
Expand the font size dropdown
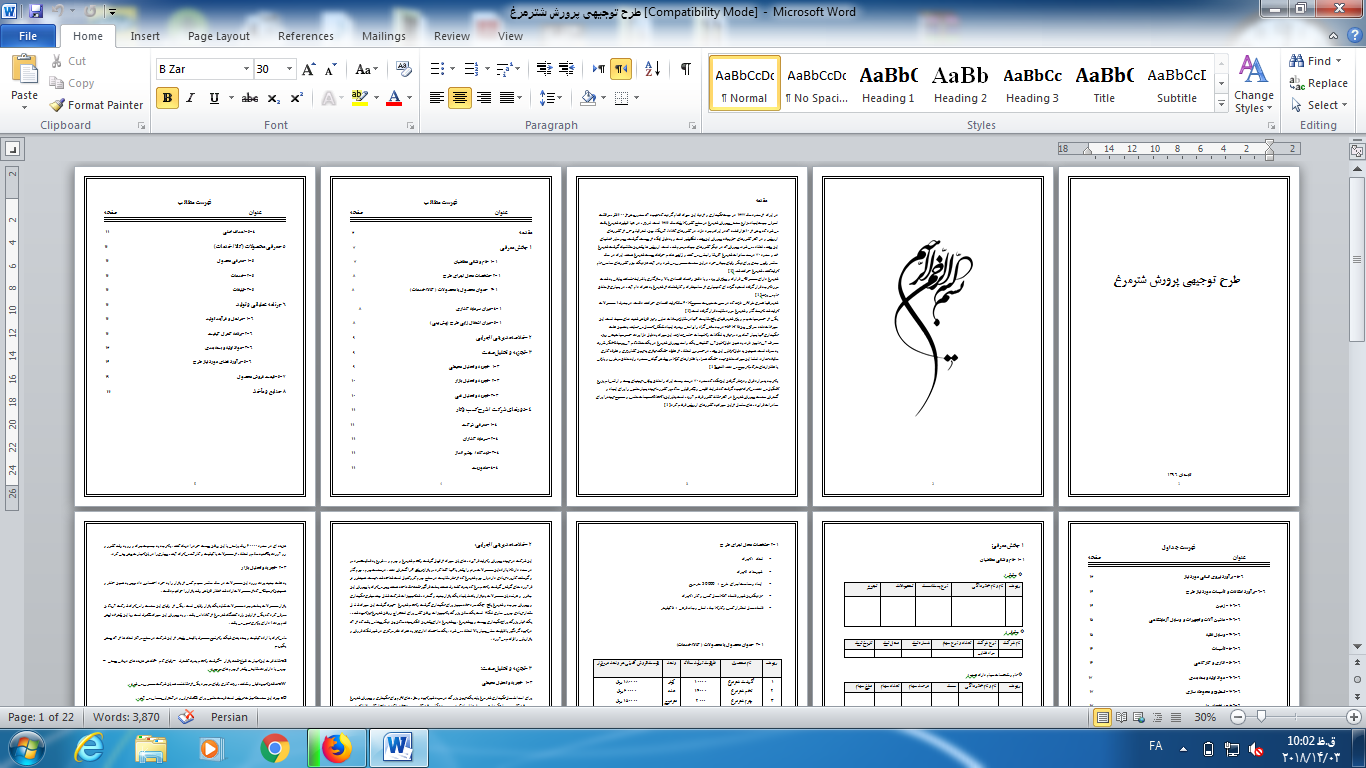290,69
